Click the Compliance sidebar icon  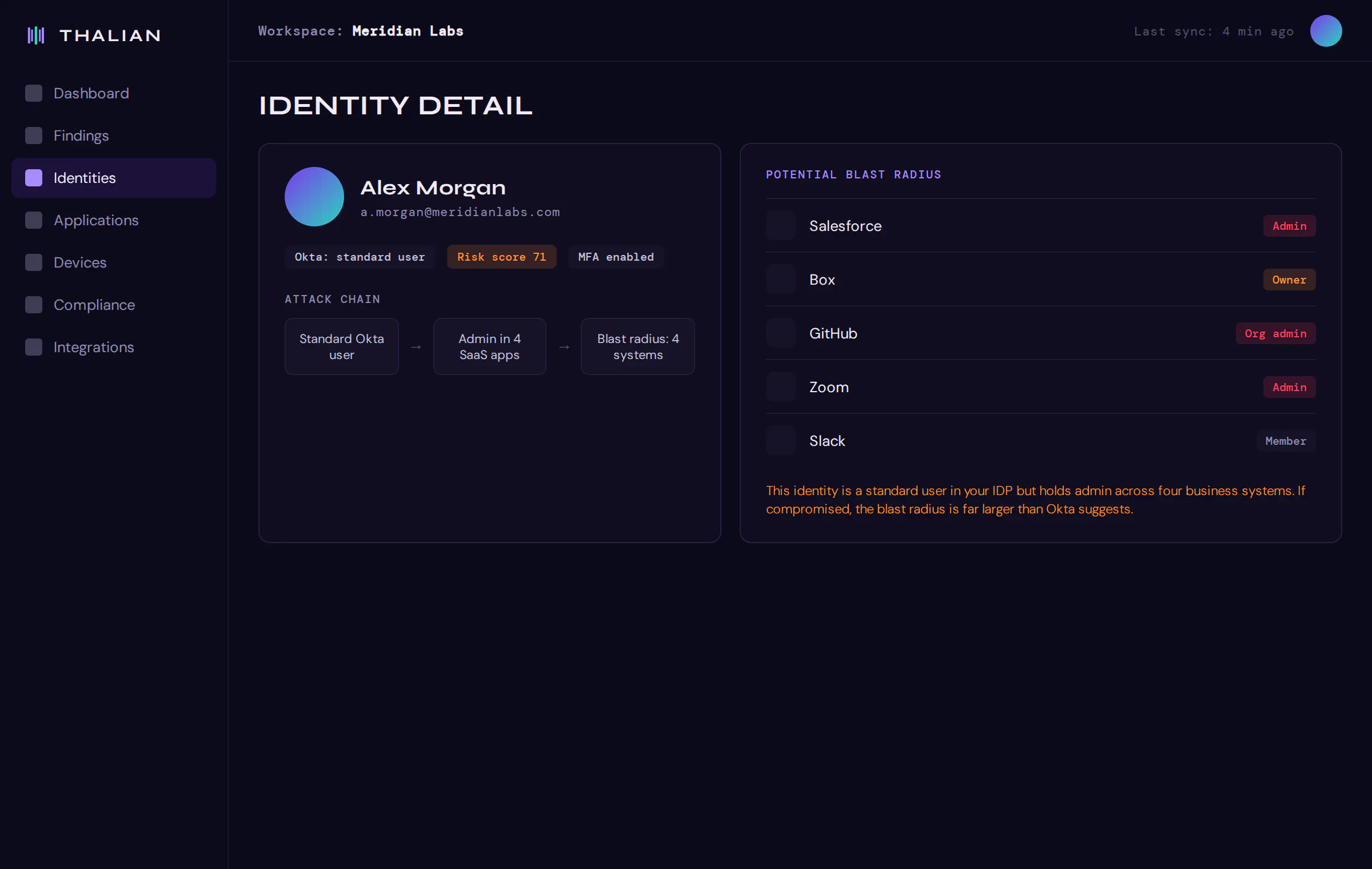tap(34, 305)
